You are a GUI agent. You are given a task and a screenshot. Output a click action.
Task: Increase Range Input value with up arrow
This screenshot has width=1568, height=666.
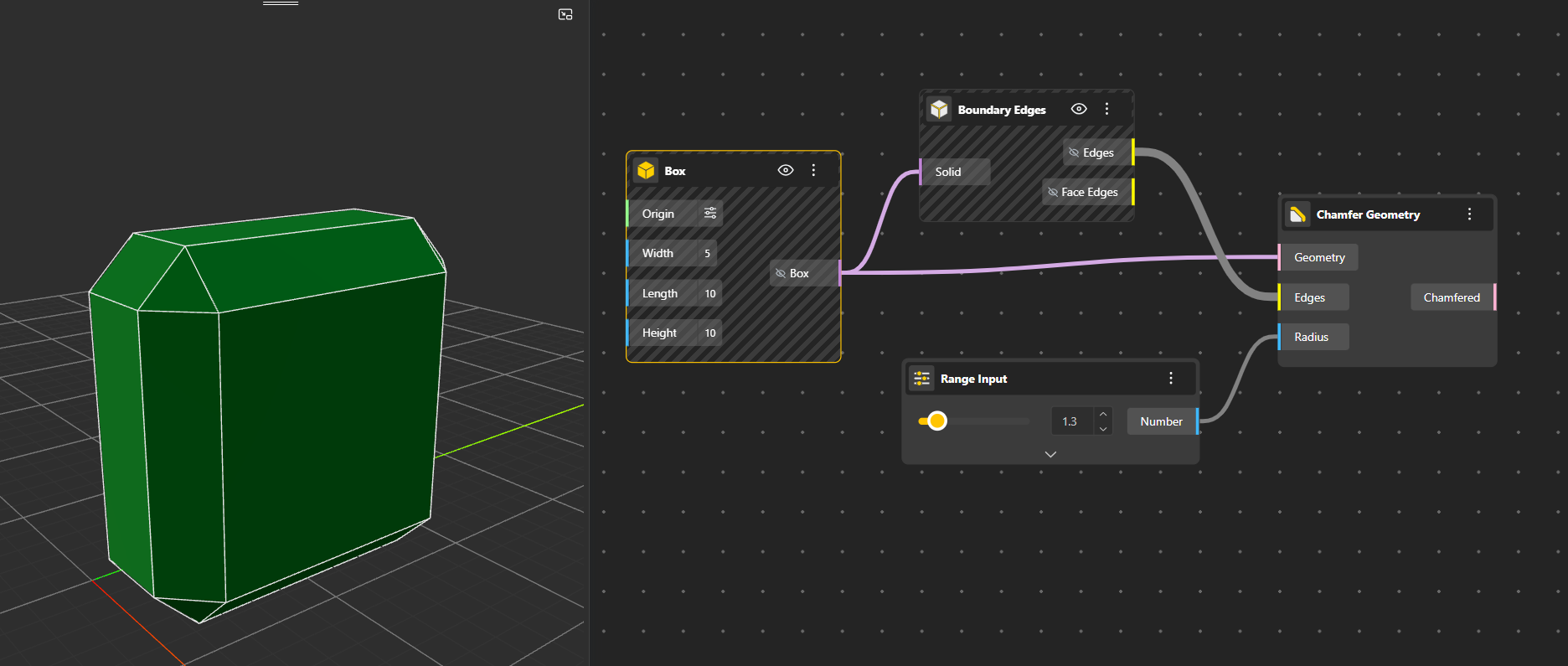click(1103, 415)
